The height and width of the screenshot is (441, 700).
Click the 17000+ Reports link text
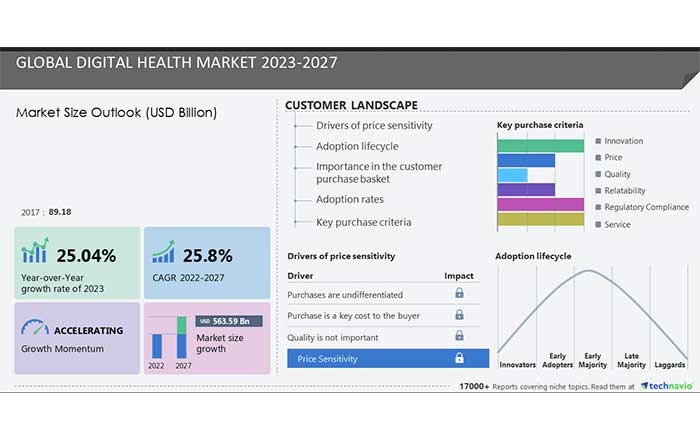click(x=500, y=386)
